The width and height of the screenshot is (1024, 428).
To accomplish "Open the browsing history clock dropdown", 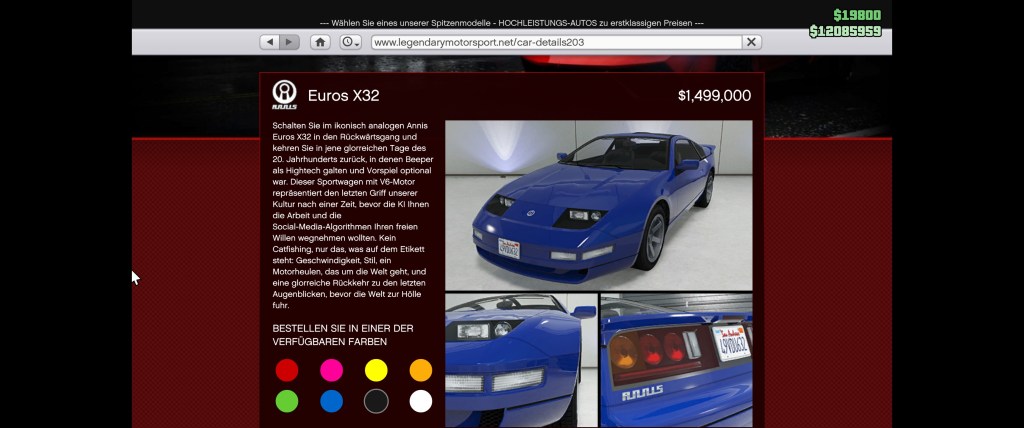I will tap(351, 42).
